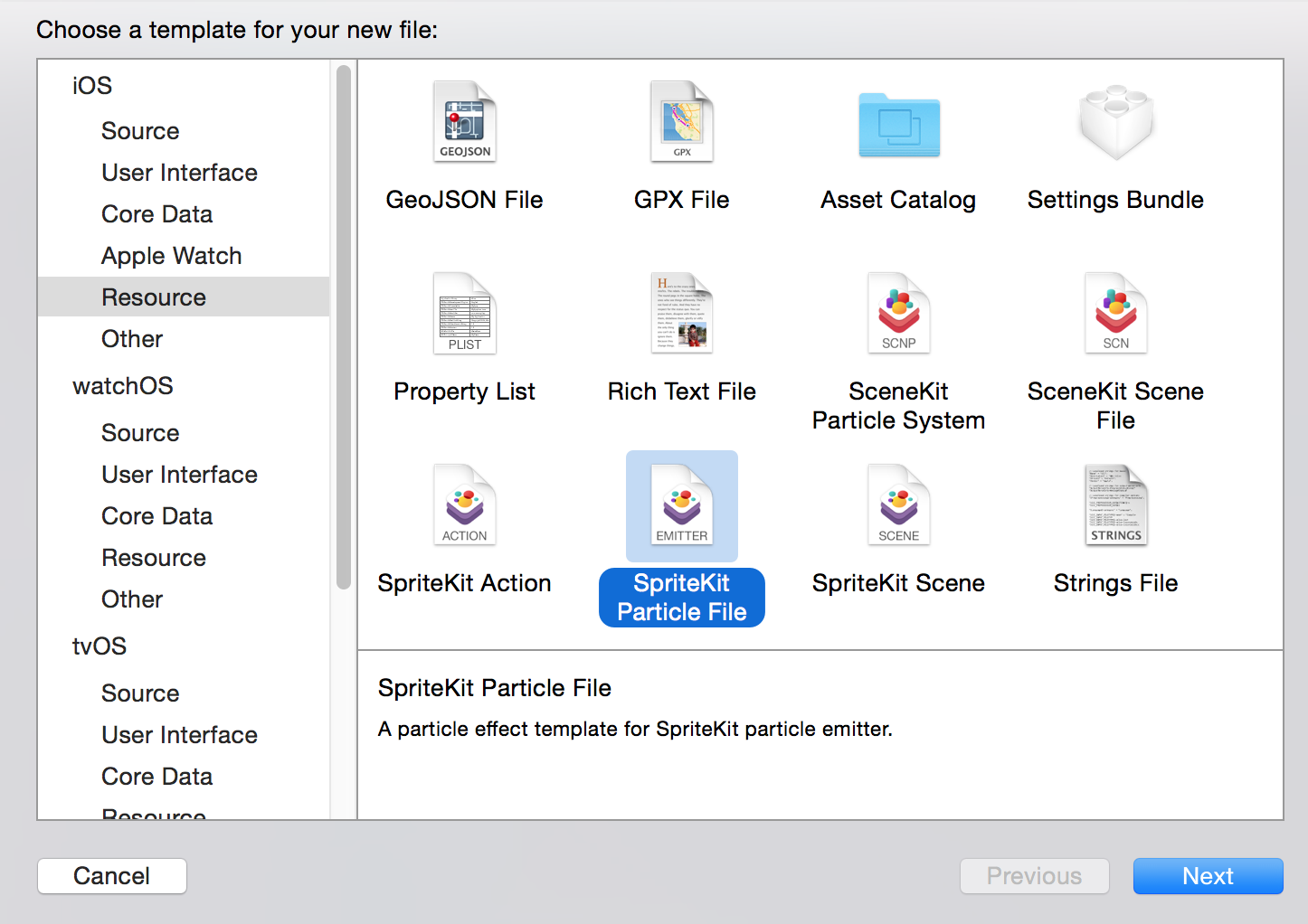Click the highlighted SpriteKit Particle File label
Screen dimensions: 1308x924
point(682,598)
